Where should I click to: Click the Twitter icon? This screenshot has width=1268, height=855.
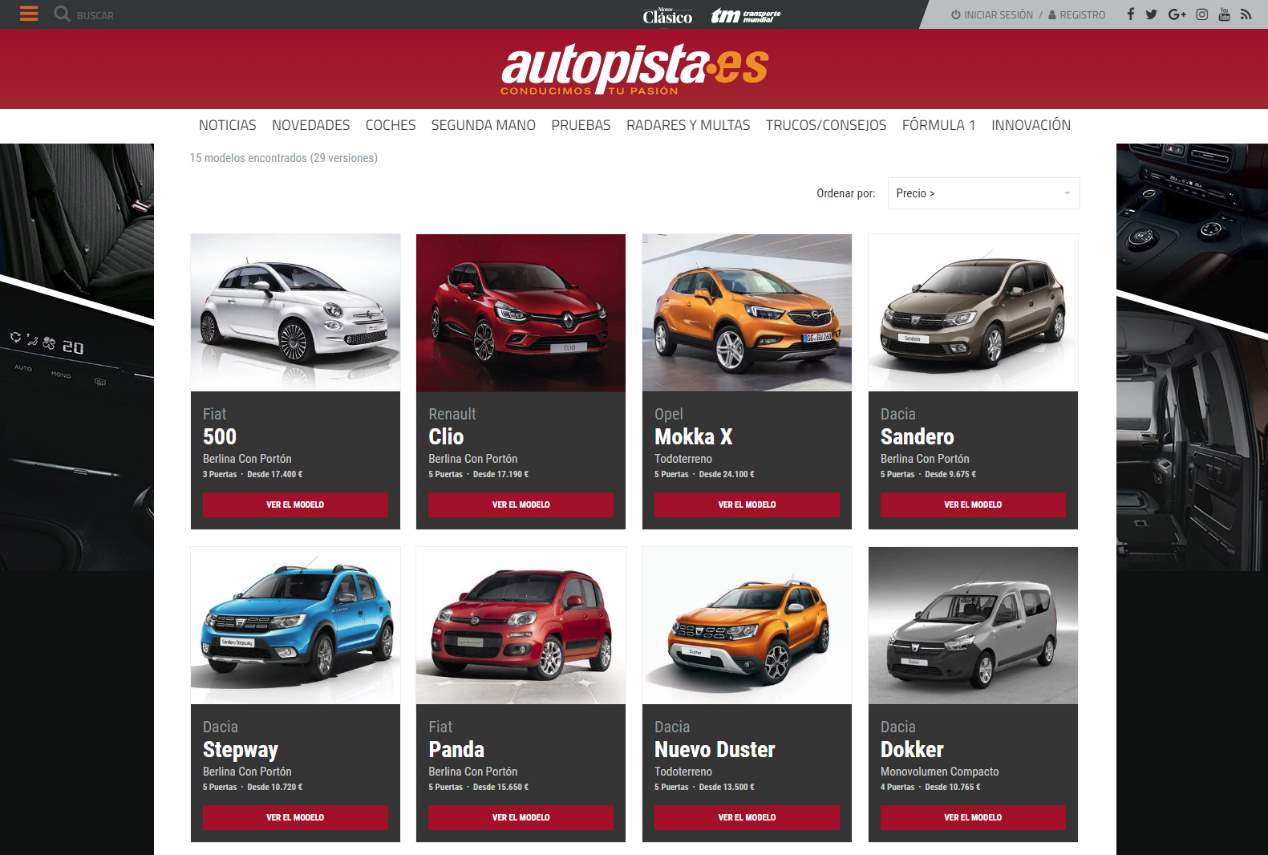coord(1151,14)
